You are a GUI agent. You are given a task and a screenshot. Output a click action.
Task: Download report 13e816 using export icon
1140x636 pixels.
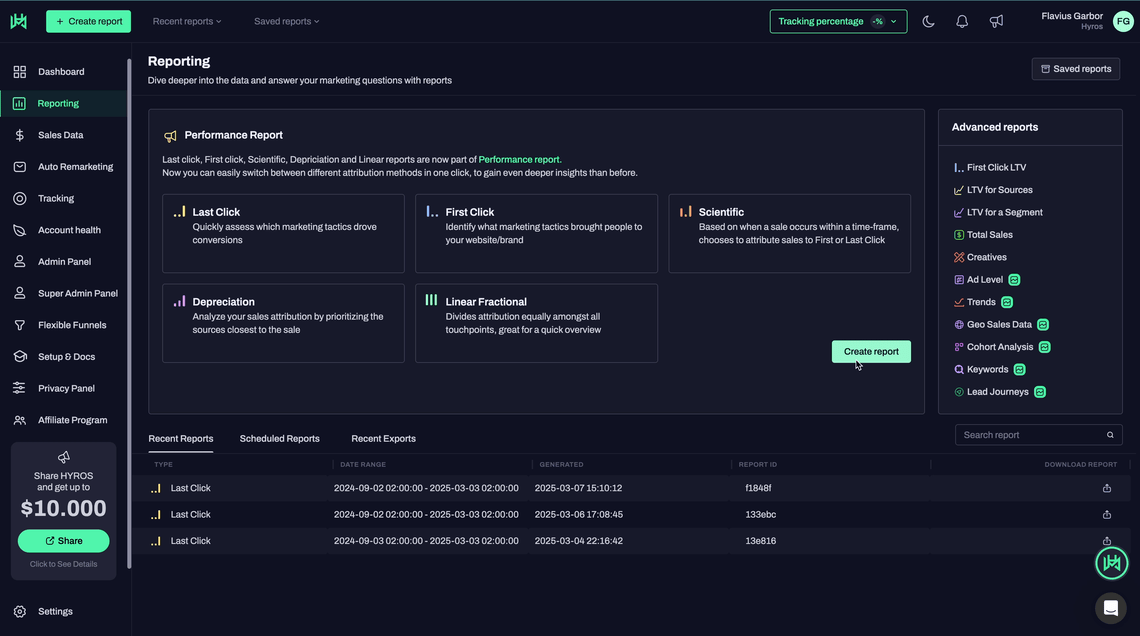1107,541
